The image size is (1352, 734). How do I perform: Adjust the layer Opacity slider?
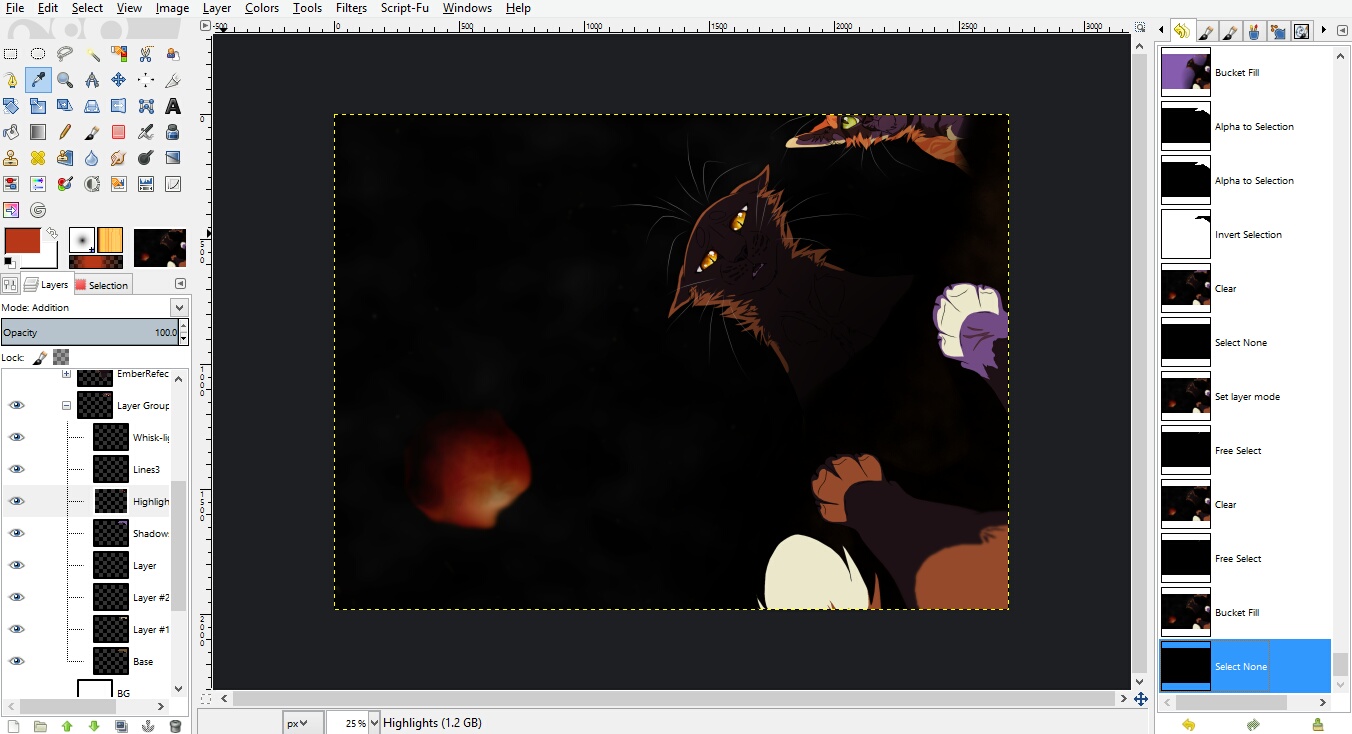(90, 332)
